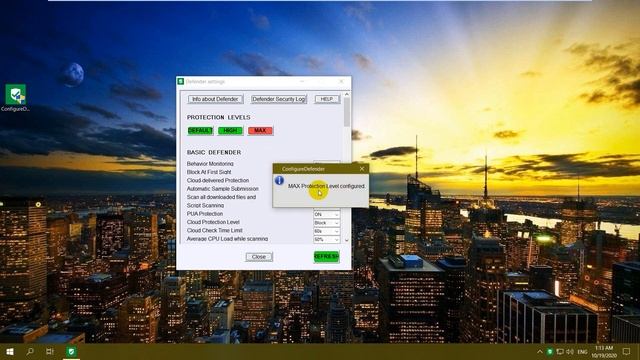Image resolution: width=640 pixels, height=360 pixels.
Task: Click the green REFRESH button
Action: 327,257
